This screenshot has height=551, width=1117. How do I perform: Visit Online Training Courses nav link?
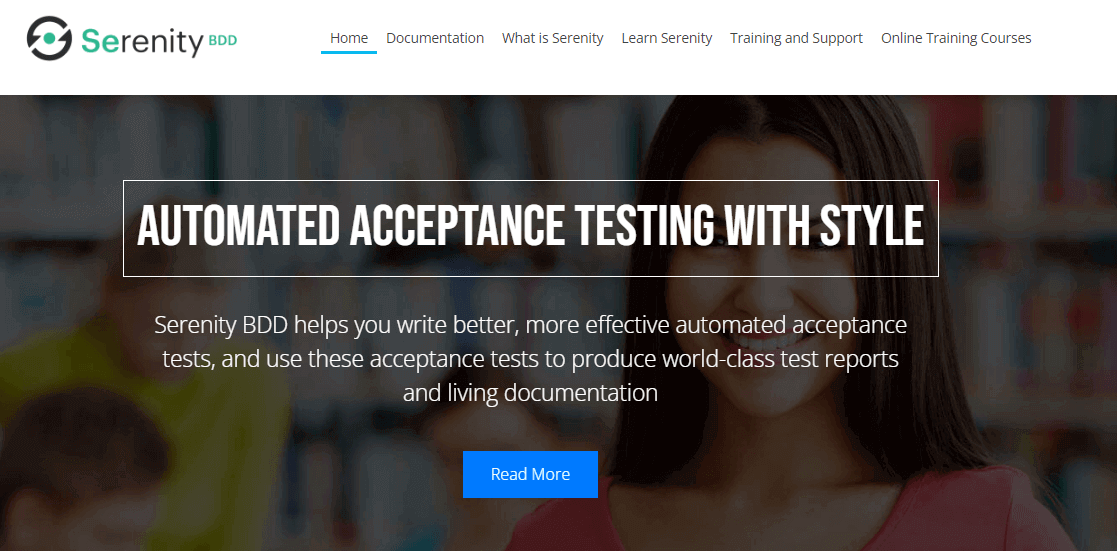pos(956,38)
